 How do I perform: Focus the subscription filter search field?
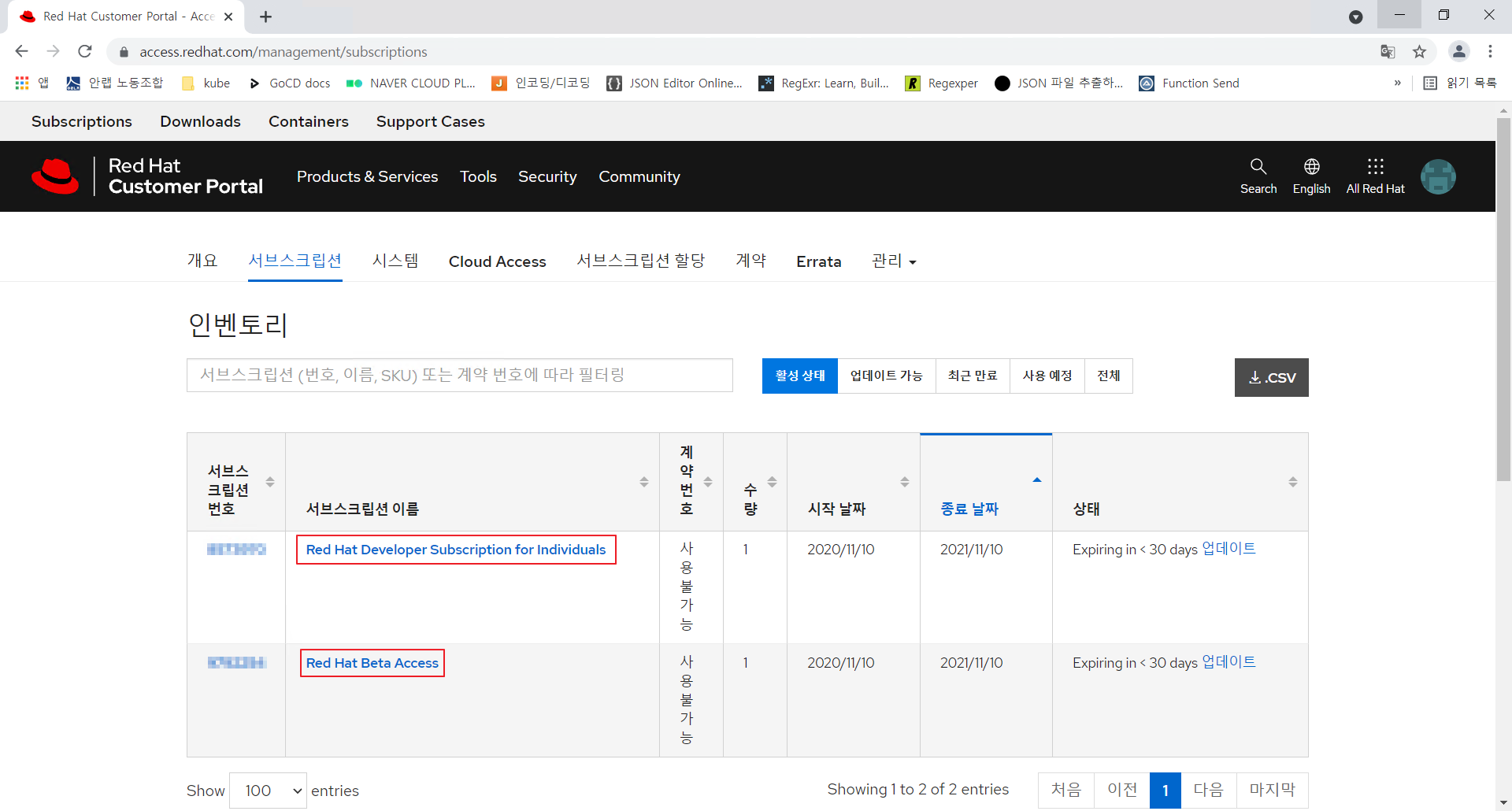click(x=460, y=375)
